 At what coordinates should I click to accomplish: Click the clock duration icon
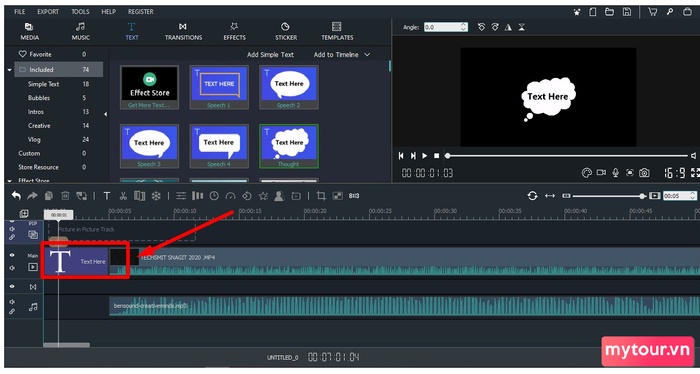pyautogui.click(x=214, y=196)
